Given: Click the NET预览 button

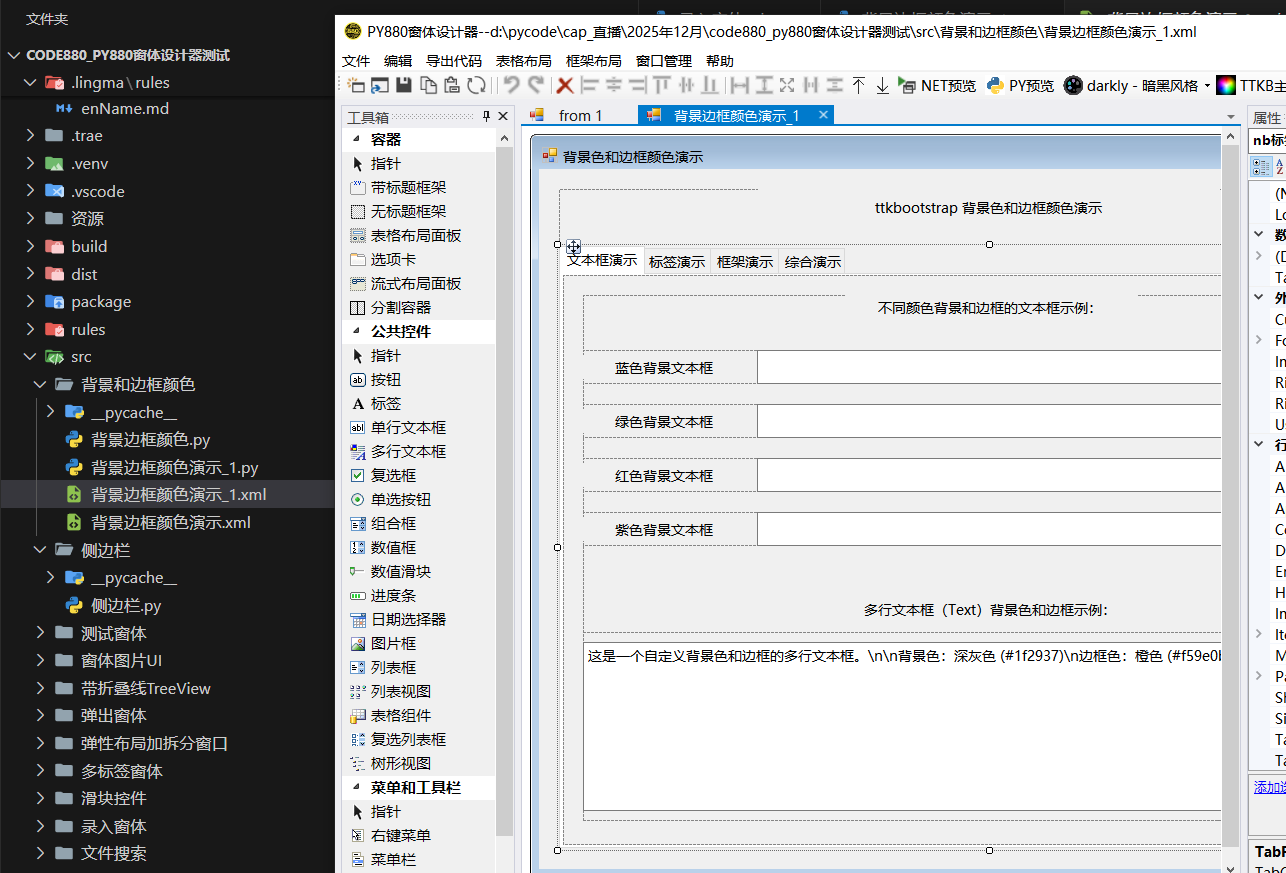Looking at the screenshot, I should (936, 86).
